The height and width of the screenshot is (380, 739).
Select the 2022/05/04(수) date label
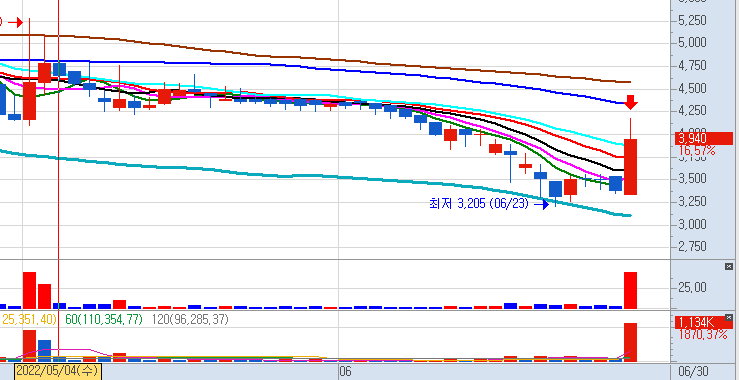[57, 371]
